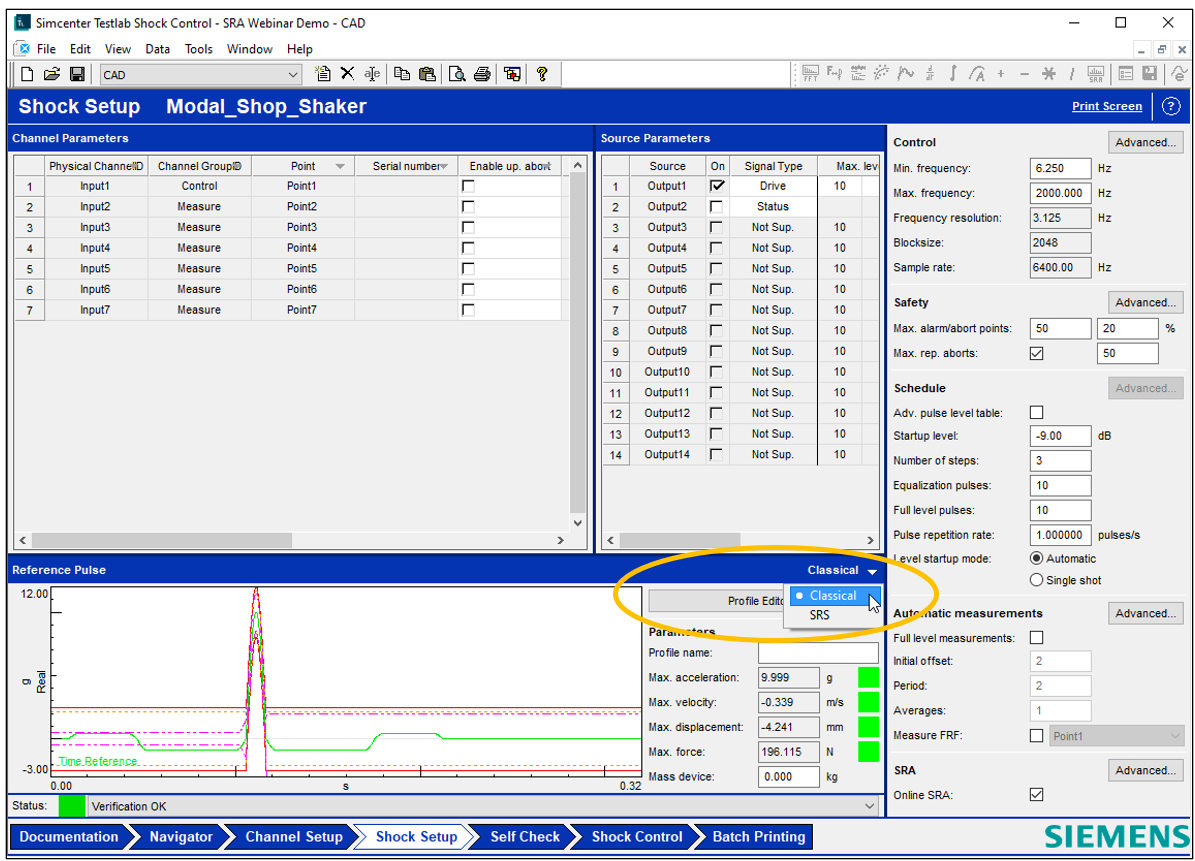
Task: Click the Paste clipboard icon
Action: point(427,74)
